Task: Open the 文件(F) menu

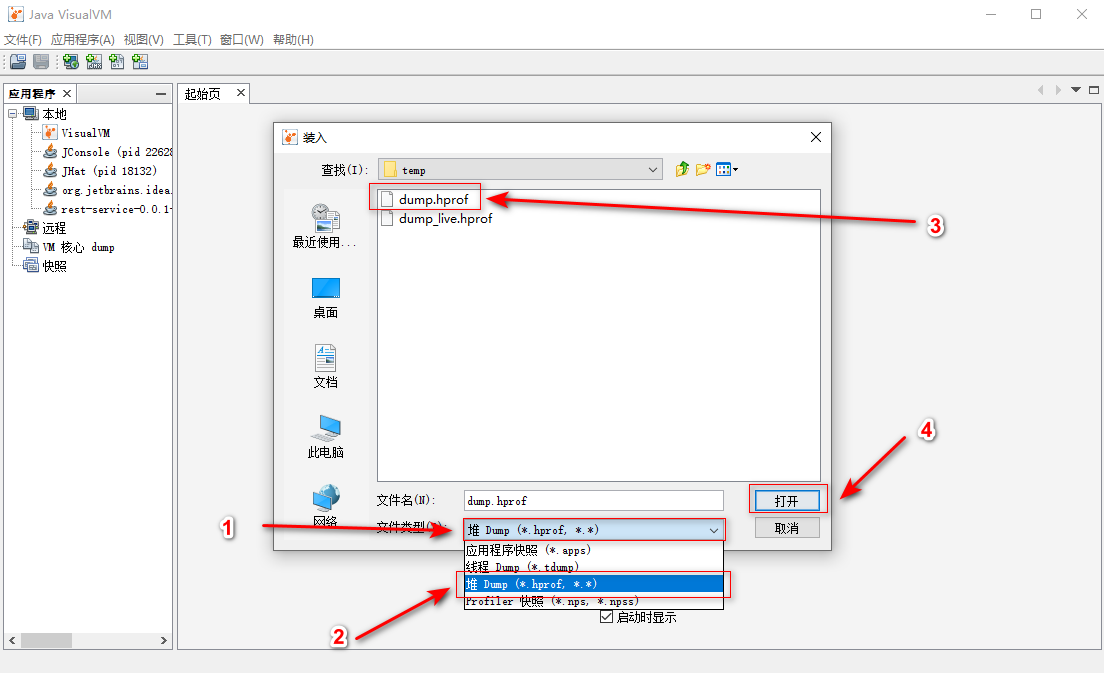Action: coord(23,39)
